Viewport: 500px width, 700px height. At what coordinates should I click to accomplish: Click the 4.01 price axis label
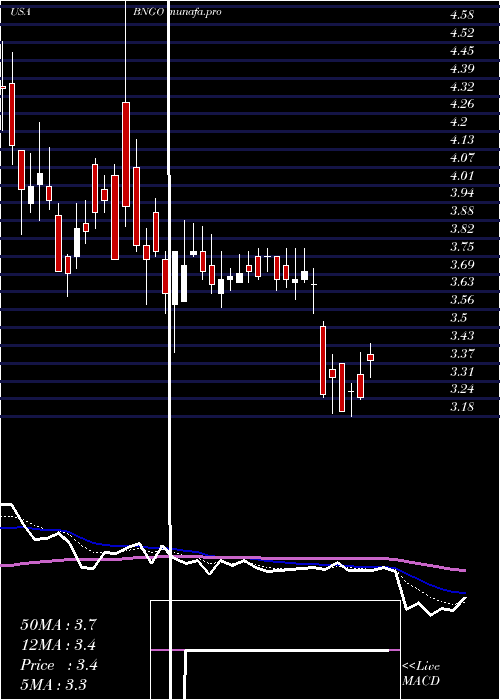click(462, 175)
